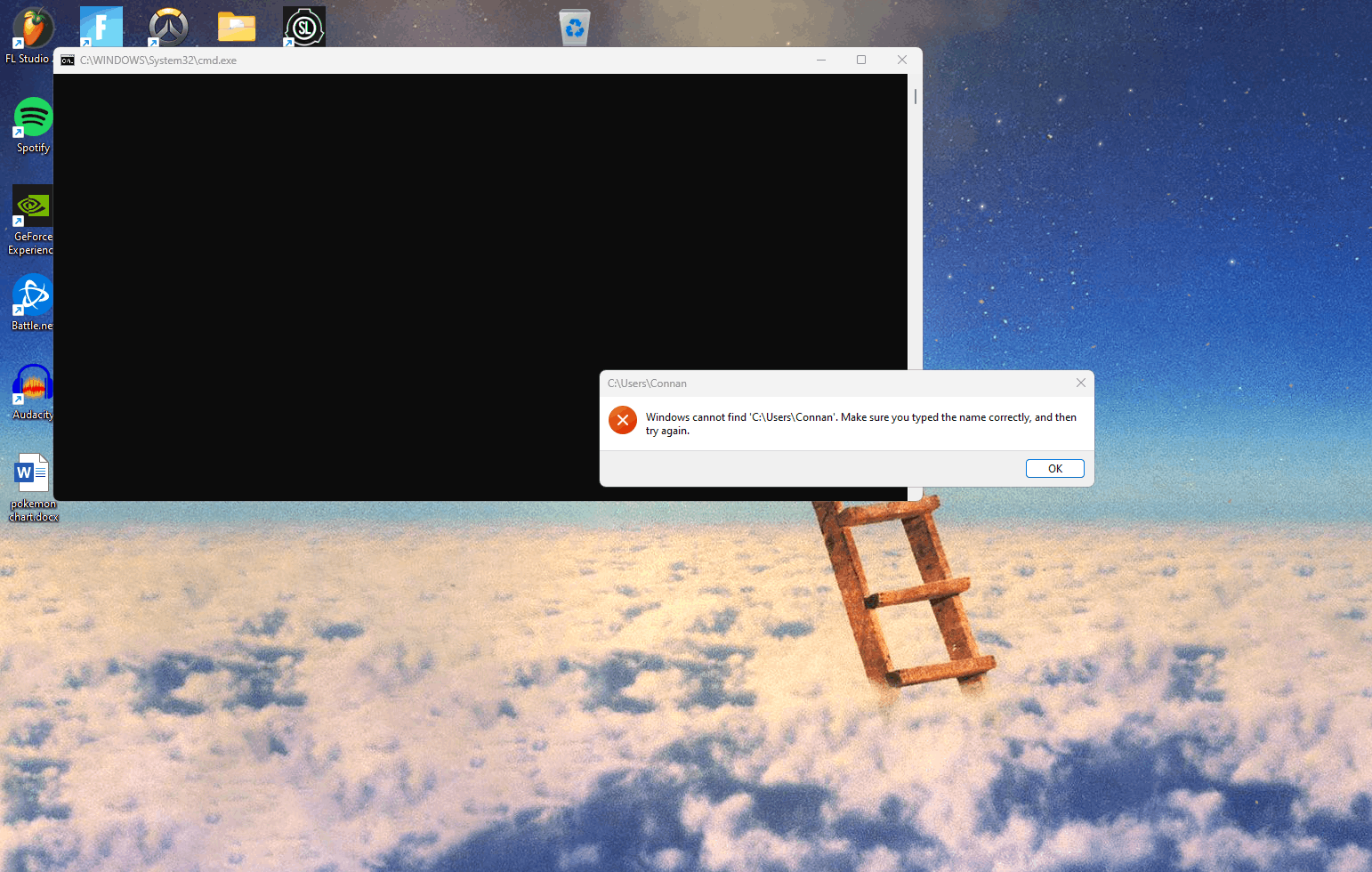Select the pokemon chart.docx file
Screen dimensions: 1372x872
point(34,488)
